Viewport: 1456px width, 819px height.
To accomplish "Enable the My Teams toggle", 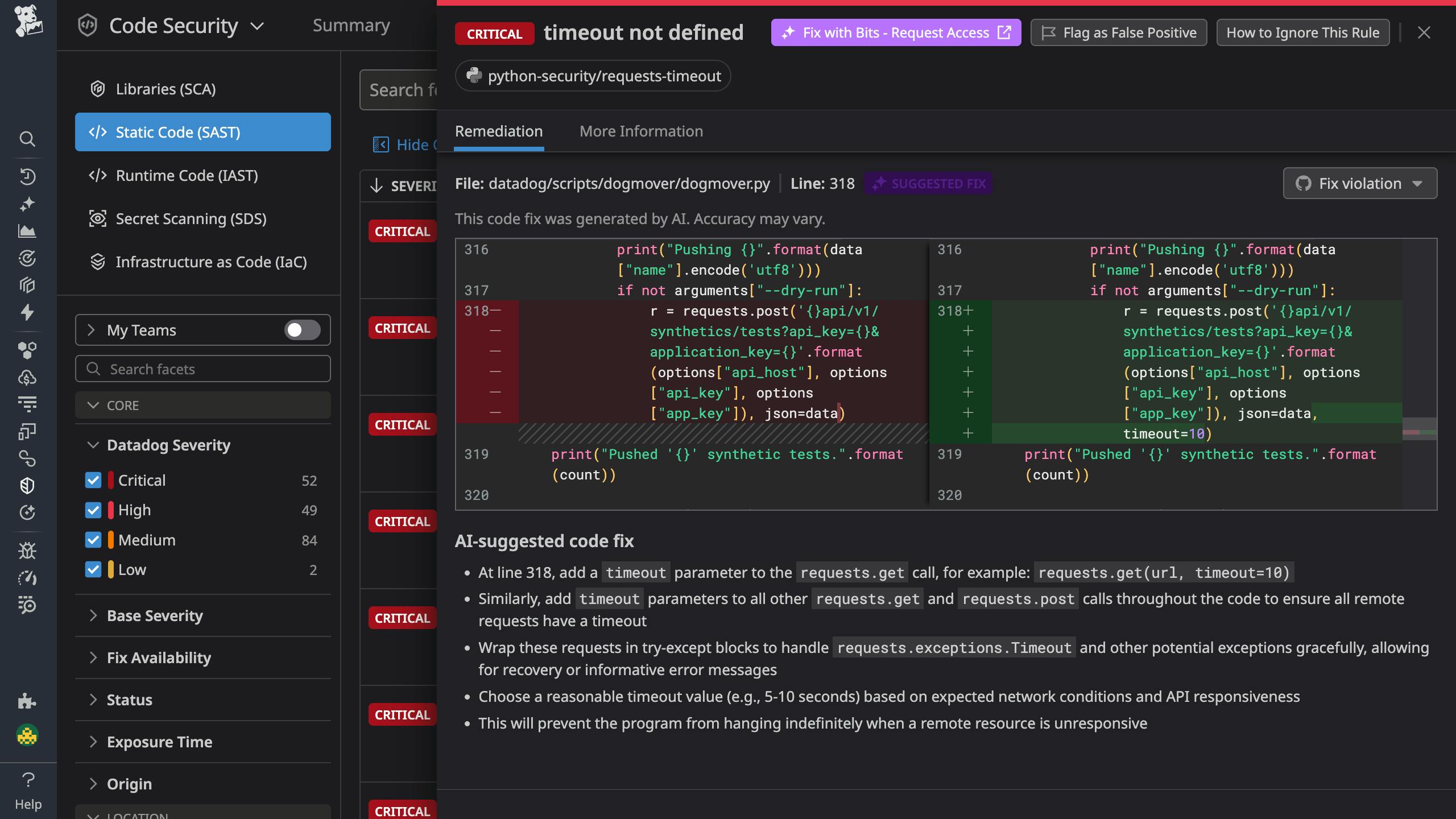I will [301, 330].
